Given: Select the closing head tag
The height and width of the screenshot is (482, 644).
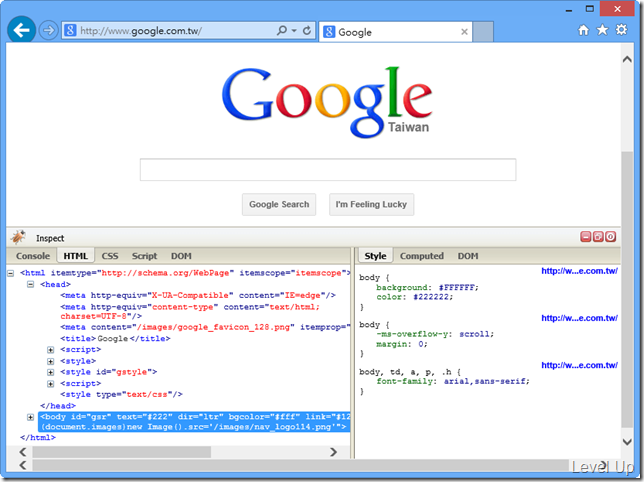Looking at the screenshot, I should 58,406.
